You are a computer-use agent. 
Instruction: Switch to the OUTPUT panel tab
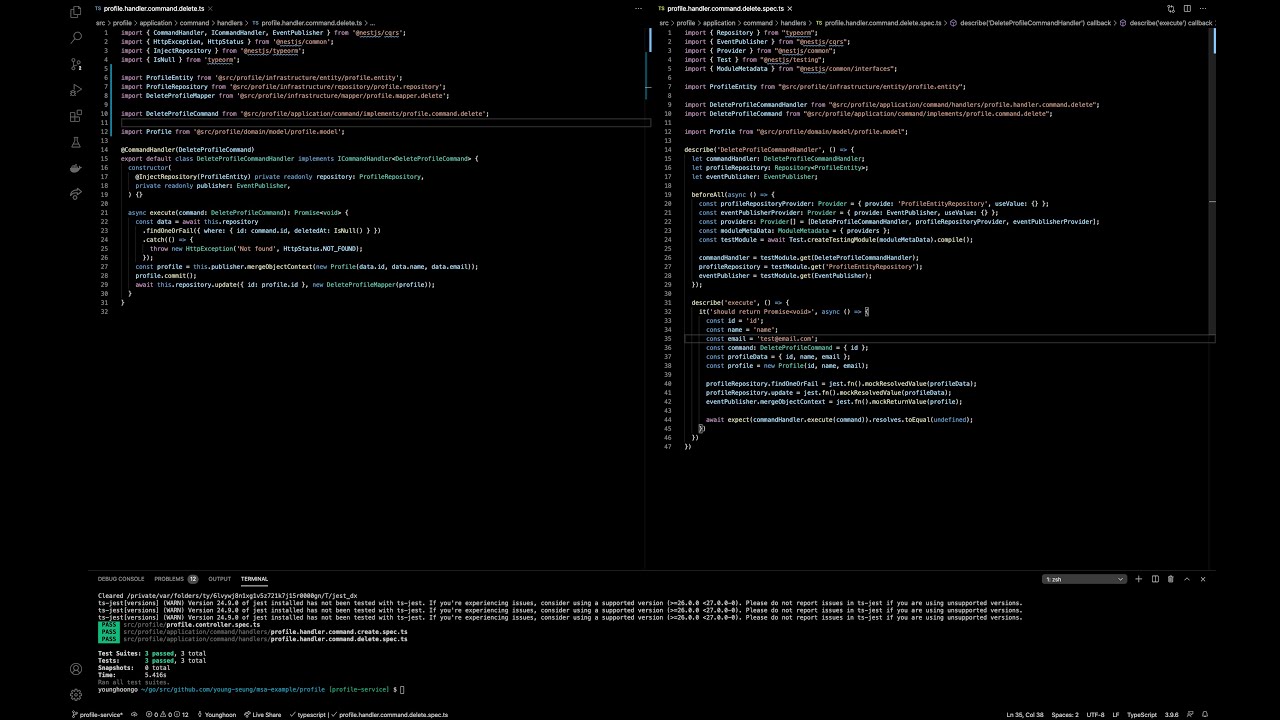click(x=219, y=579)
